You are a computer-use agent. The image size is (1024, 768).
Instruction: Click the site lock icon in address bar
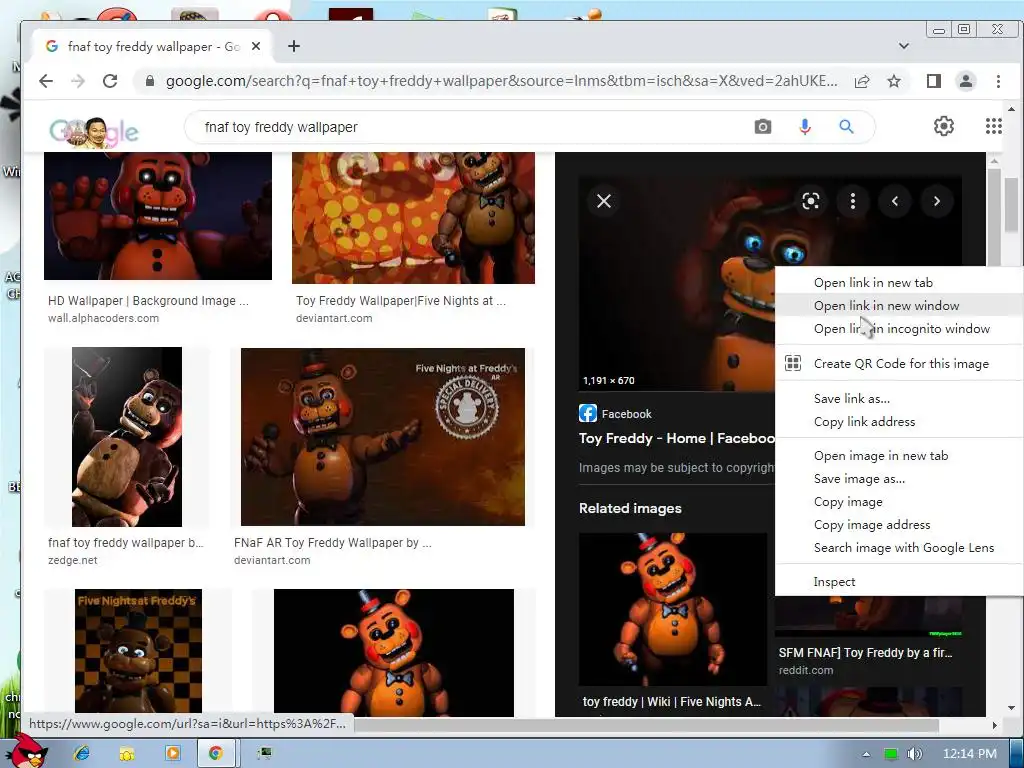coord(150,81)
